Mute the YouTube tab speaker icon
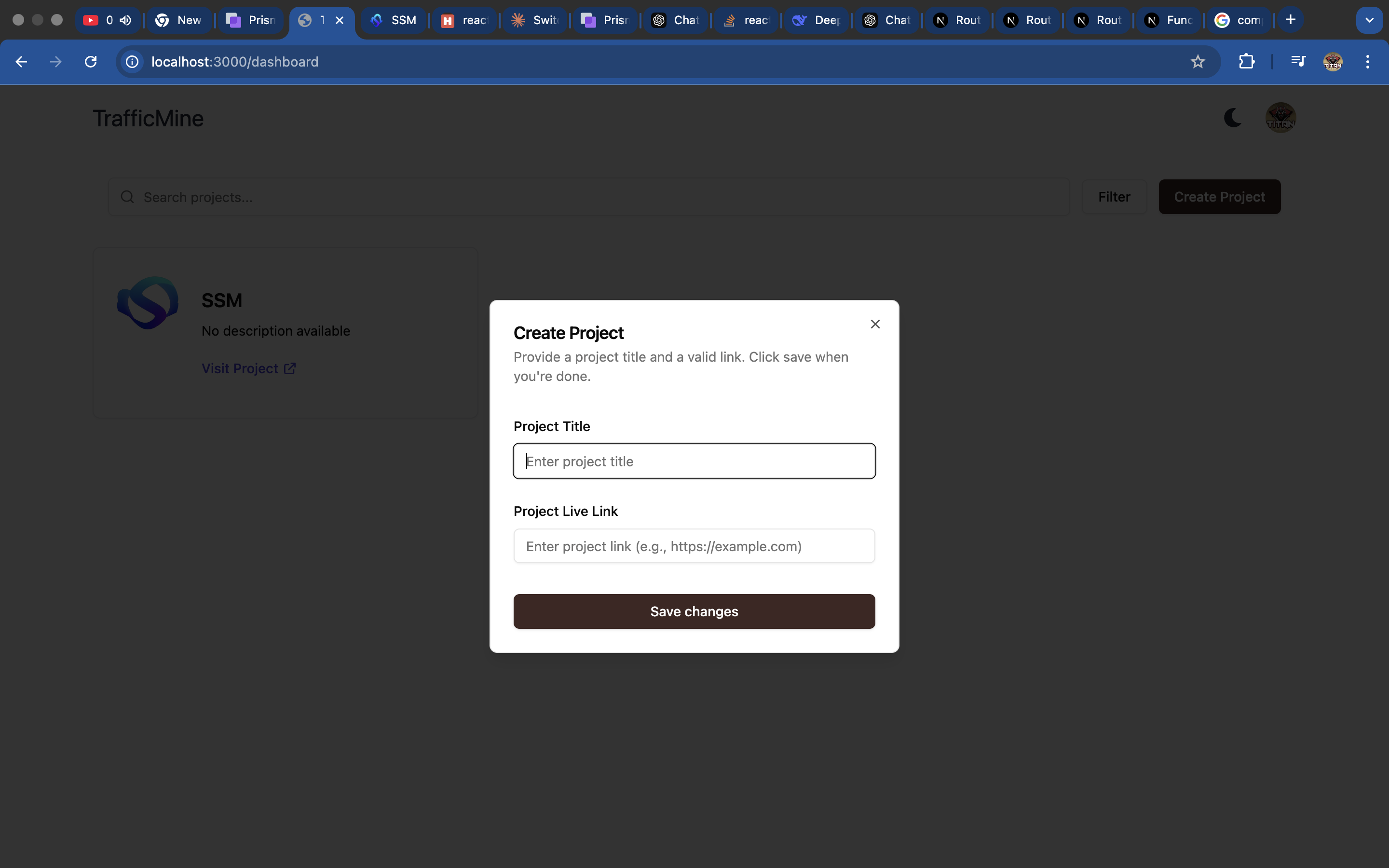Screen dimensions: 1389x868 [x=126, y=20]
